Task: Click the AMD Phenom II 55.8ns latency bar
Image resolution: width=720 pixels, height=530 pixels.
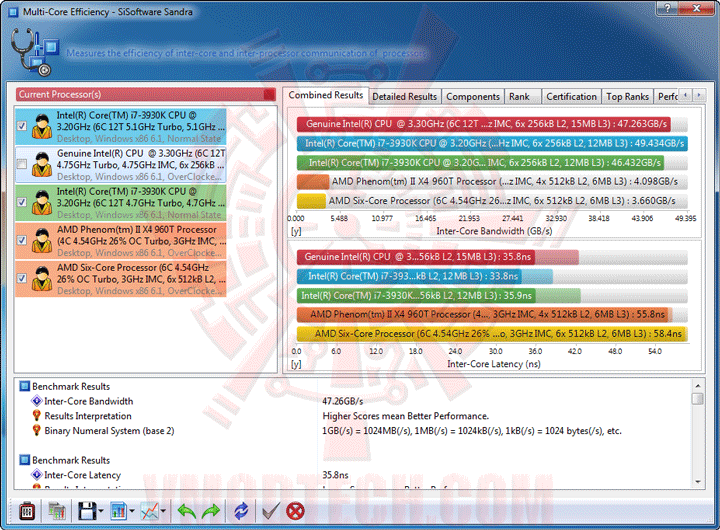Action: pyautogui.click(x=484, y=315)
